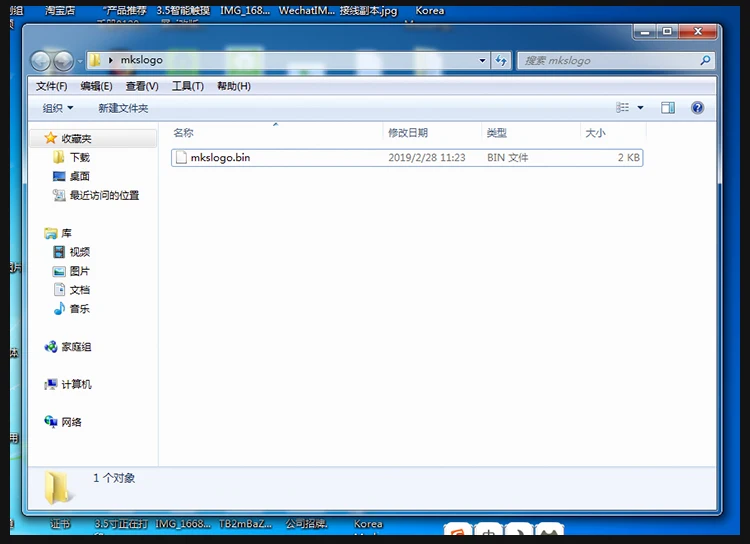Expand the view options dropdown arrow

pos(640,108)
